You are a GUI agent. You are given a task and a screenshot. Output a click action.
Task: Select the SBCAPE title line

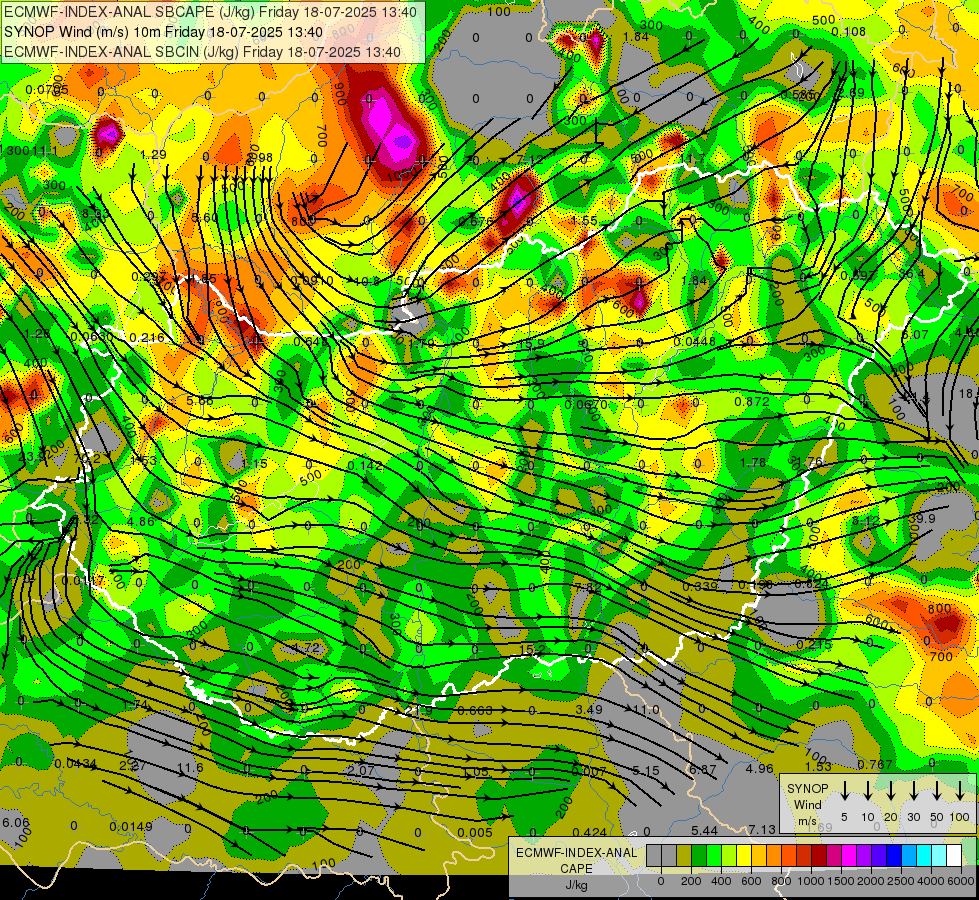click(x=210, y=11)
